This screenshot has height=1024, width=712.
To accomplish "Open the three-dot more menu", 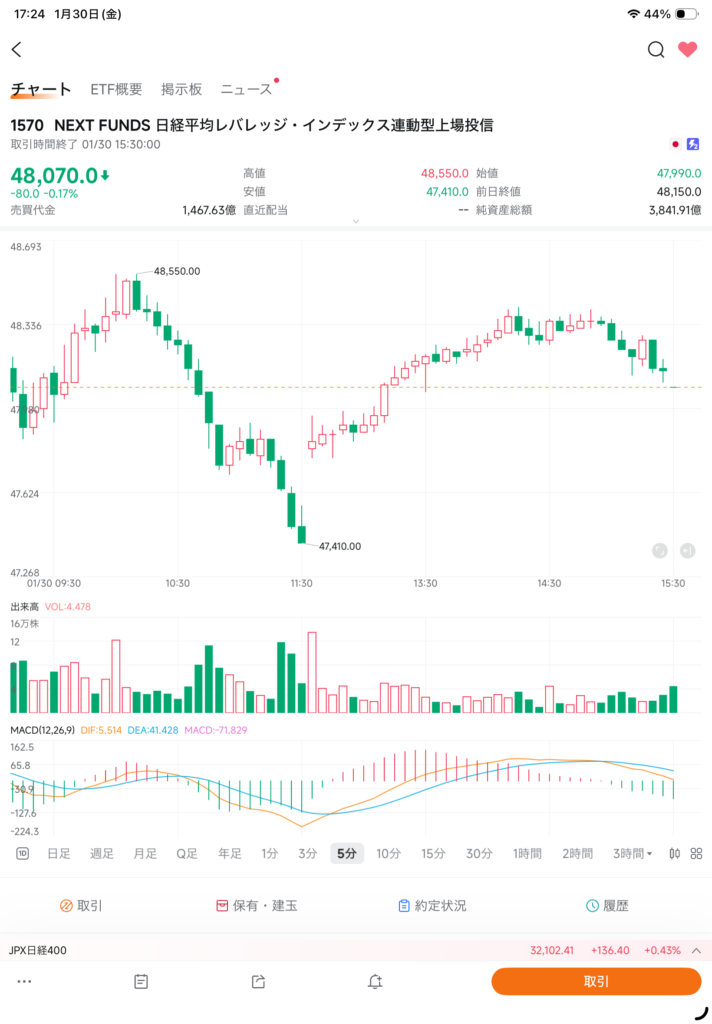I will (24, 981).
